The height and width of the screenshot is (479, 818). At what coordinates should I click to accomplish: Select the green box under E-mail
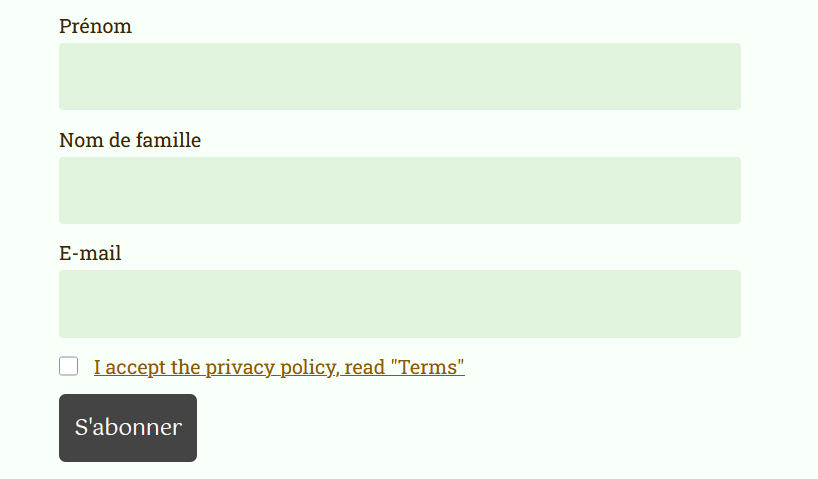[x=399, y=304]
